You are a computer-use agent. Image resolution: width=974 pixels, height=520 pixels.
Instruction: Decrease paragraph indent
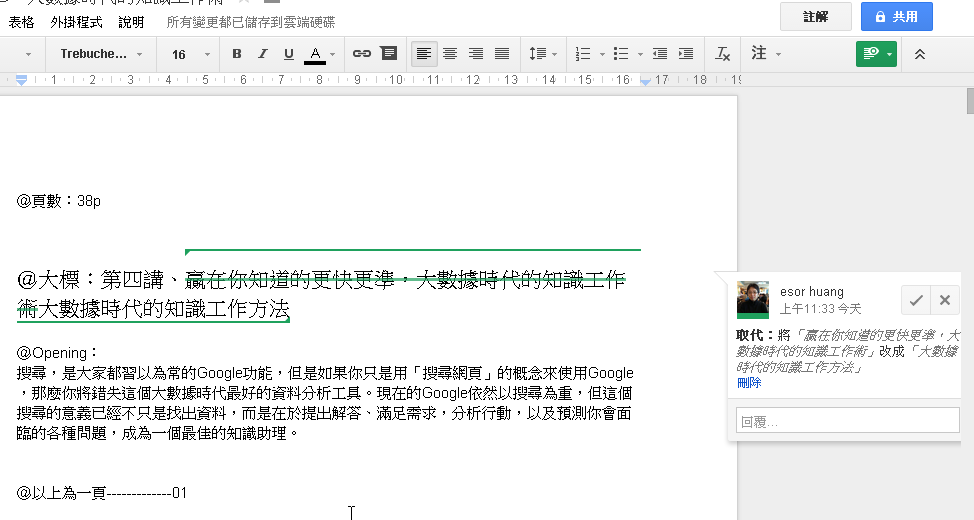click(x=660, y=54)
